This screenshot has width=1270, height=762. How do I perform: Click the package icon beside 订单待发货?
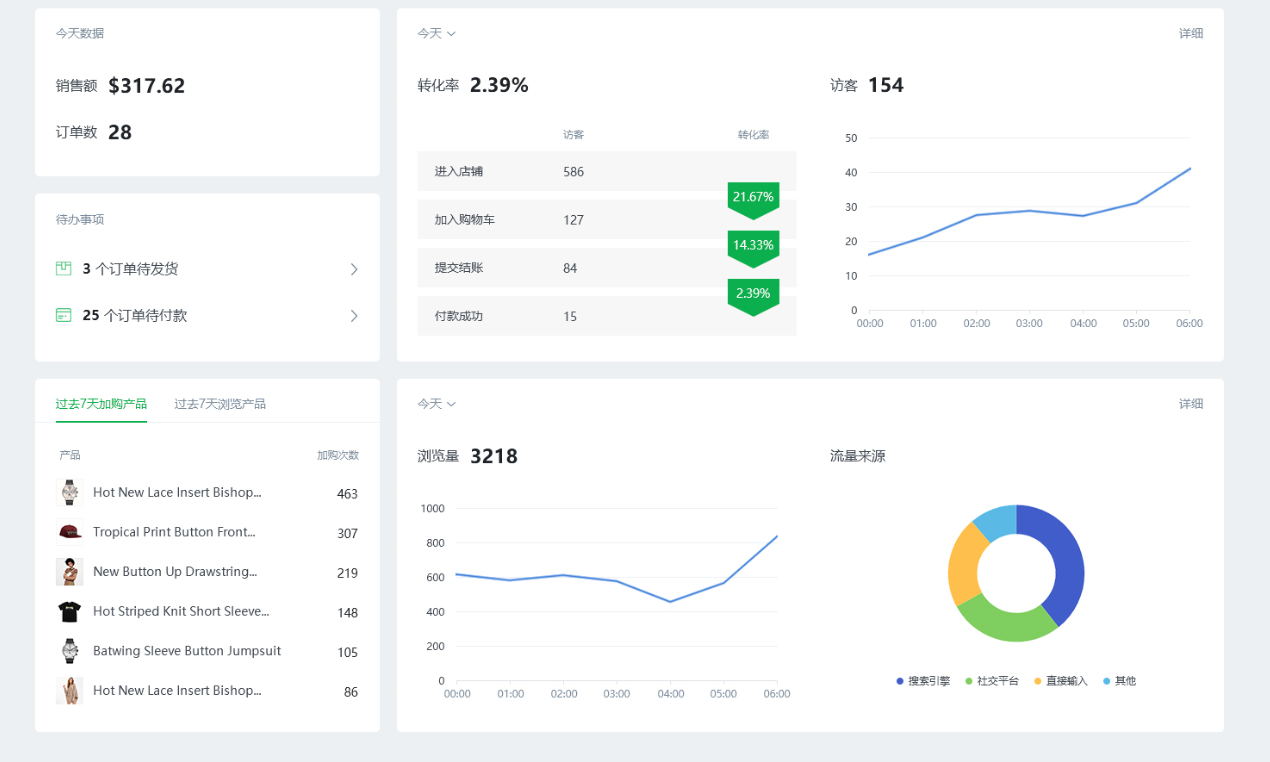[x=64, y=268]
